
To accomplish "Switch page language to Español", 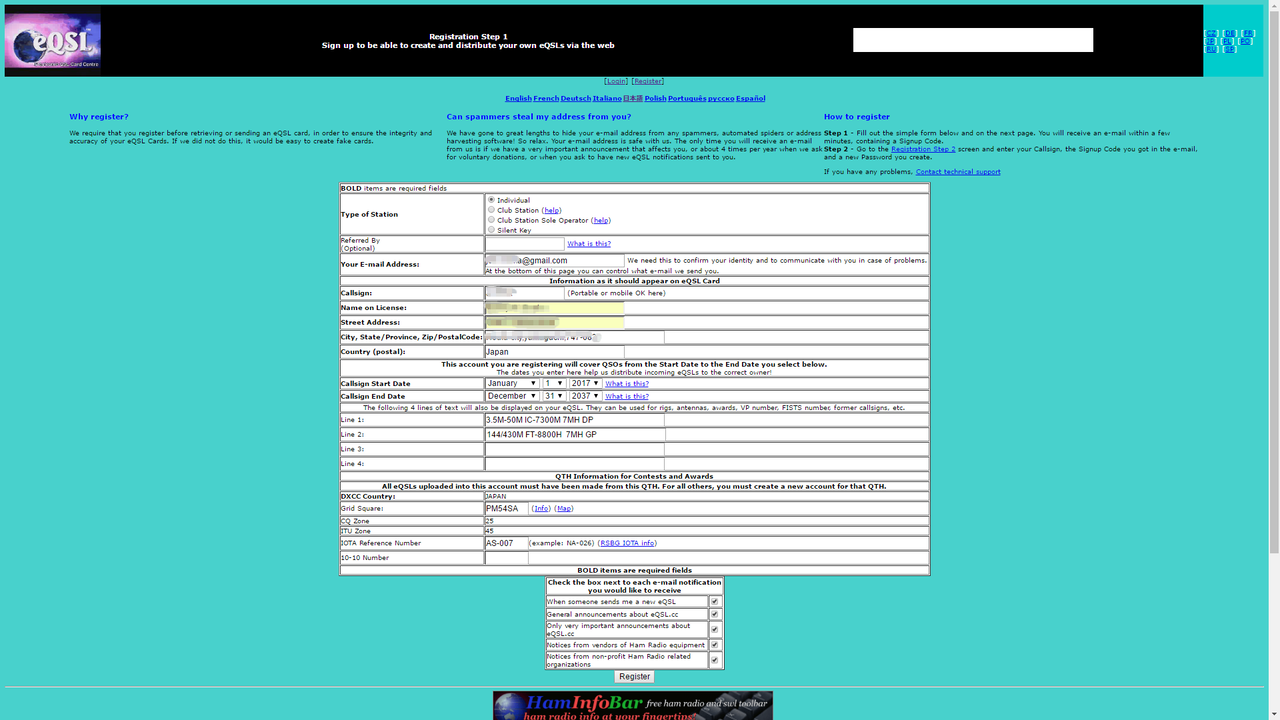I will pos(750,98).
